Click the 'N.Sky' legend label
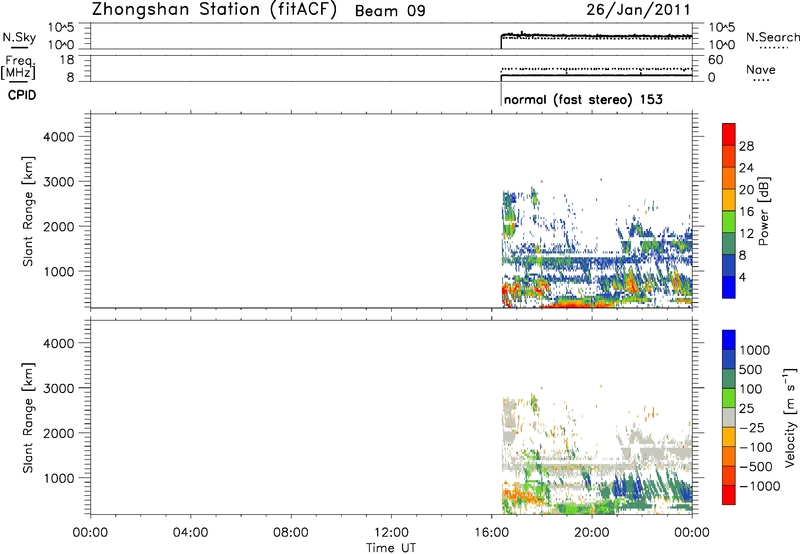Image resolution: width=800 pixels, height=554 pixels. [19, 37]
